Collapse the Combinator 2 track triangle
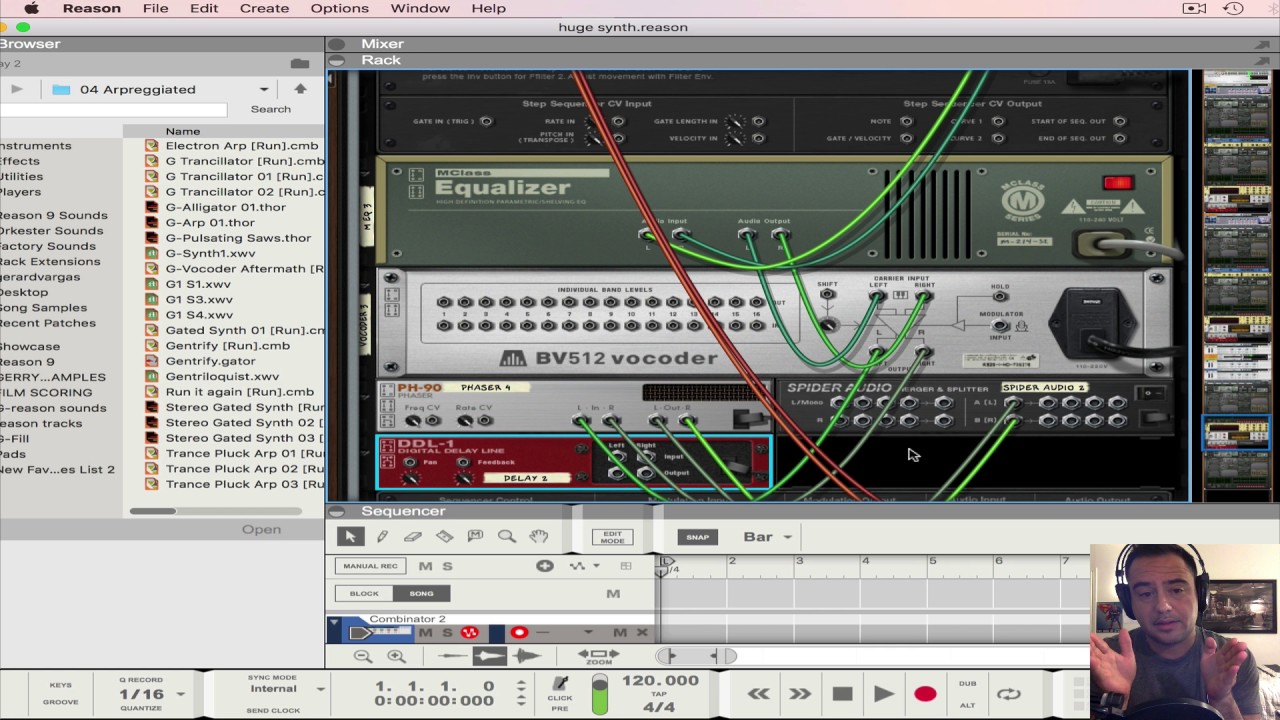The image size is (1280, 720). (x=334, y=621)
